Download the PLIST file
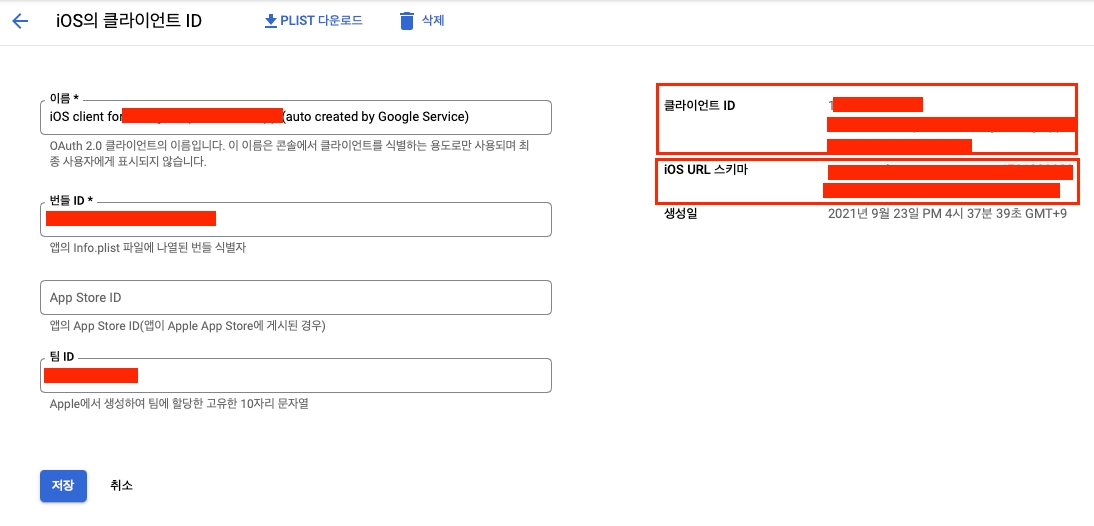The height and width of the screenshot is (526, 1094). 313,20
